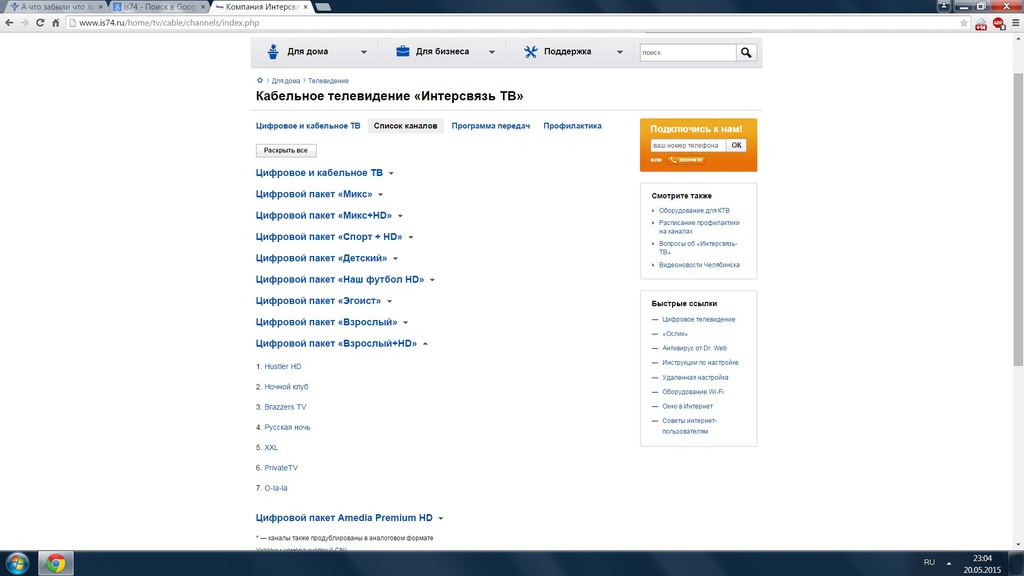
Task: Open 'Вопросы об «Интерсвязь-ТВ»' link
Action: coord(698,248)
